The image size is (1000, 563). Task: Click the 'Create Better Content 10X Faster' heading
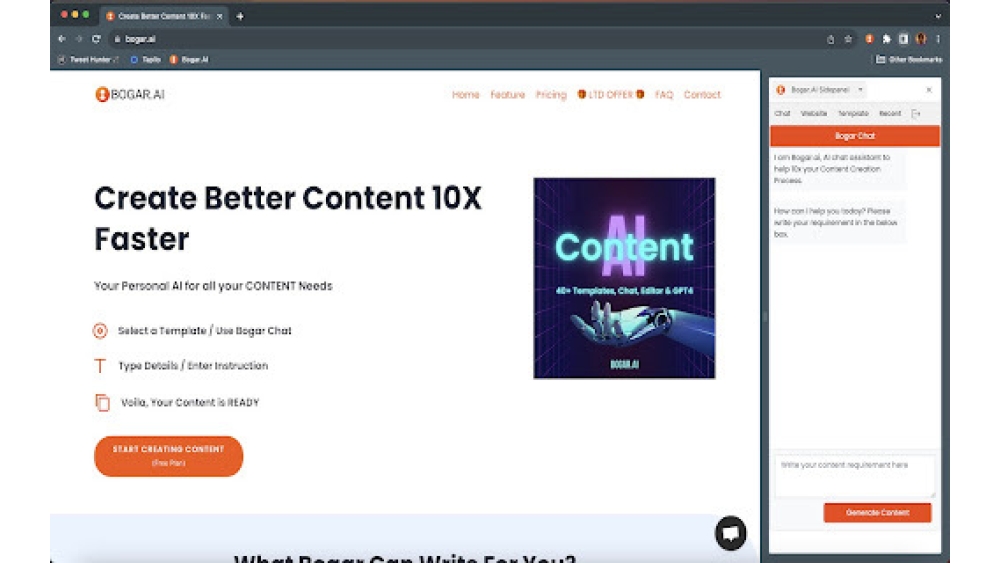click(x=288, y=218)
